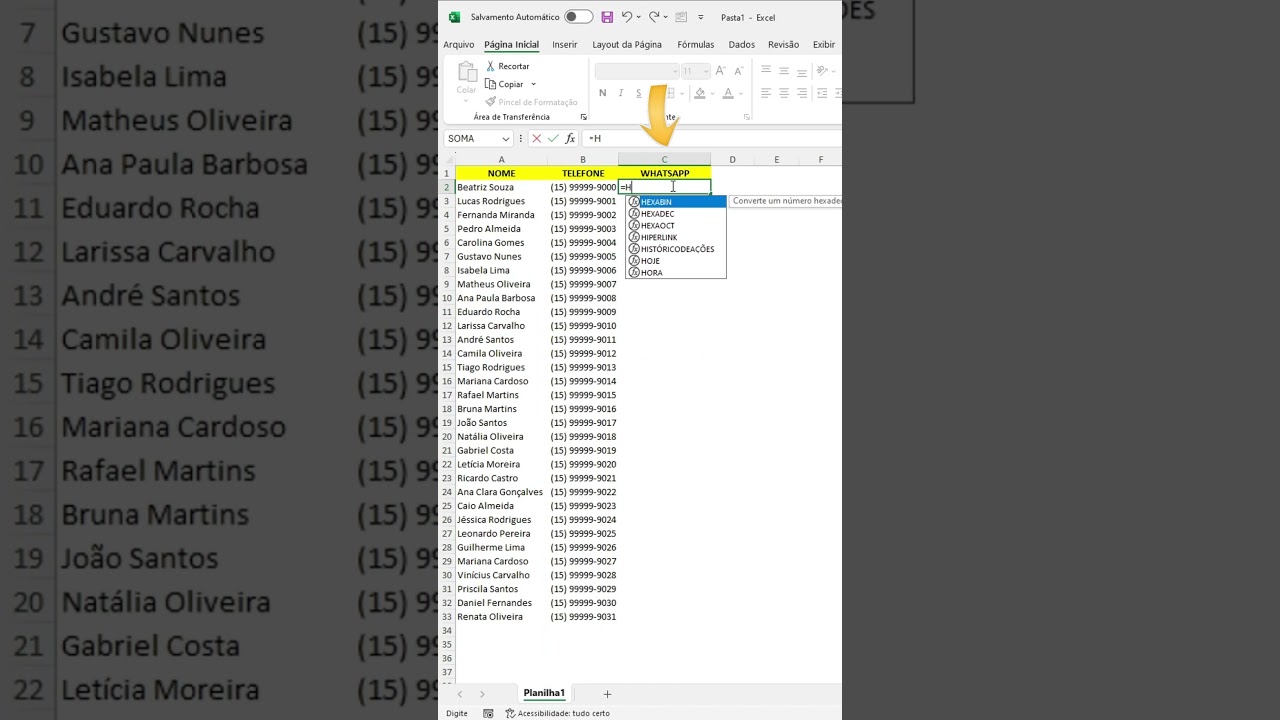
Task: Click into the formula bar showing =H
Action: [712, 139]
